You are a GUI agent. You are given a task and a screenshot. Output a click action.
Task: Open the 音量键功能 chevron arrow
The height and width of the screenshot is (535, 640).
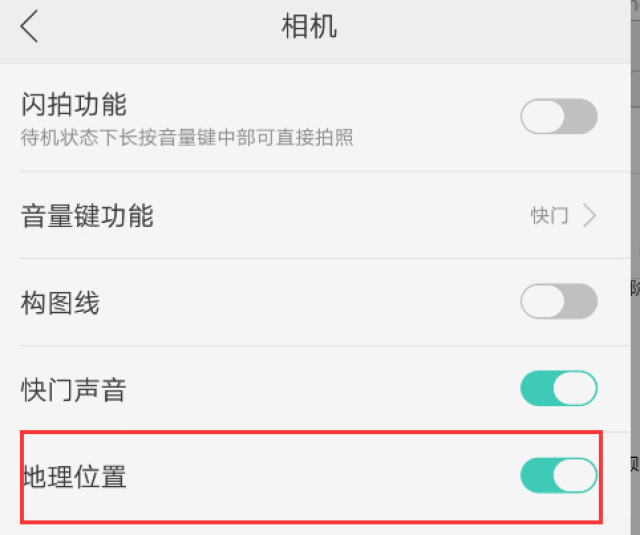[589, 215]
